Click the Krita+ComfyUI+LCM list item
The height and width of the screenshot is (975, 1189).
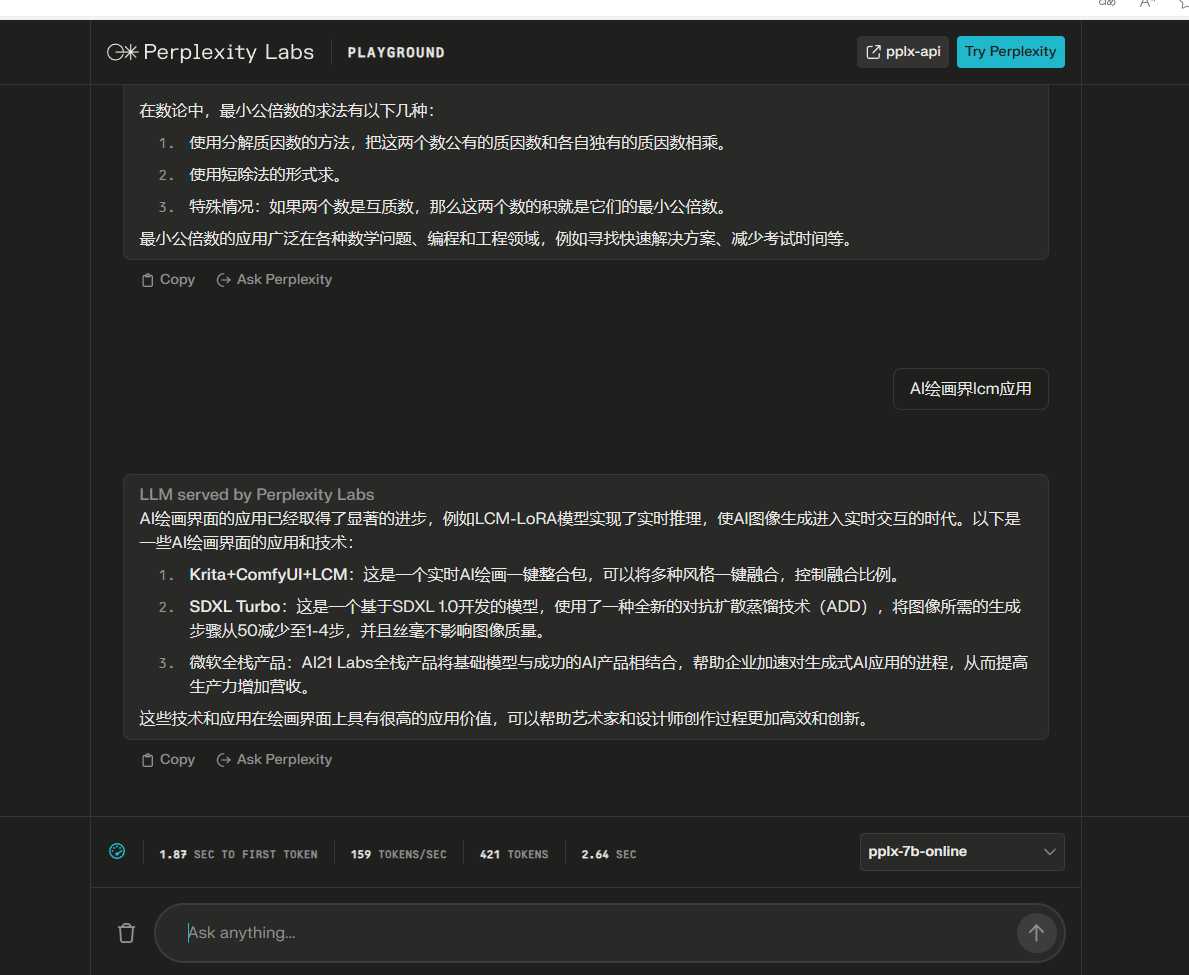point(545,575)
